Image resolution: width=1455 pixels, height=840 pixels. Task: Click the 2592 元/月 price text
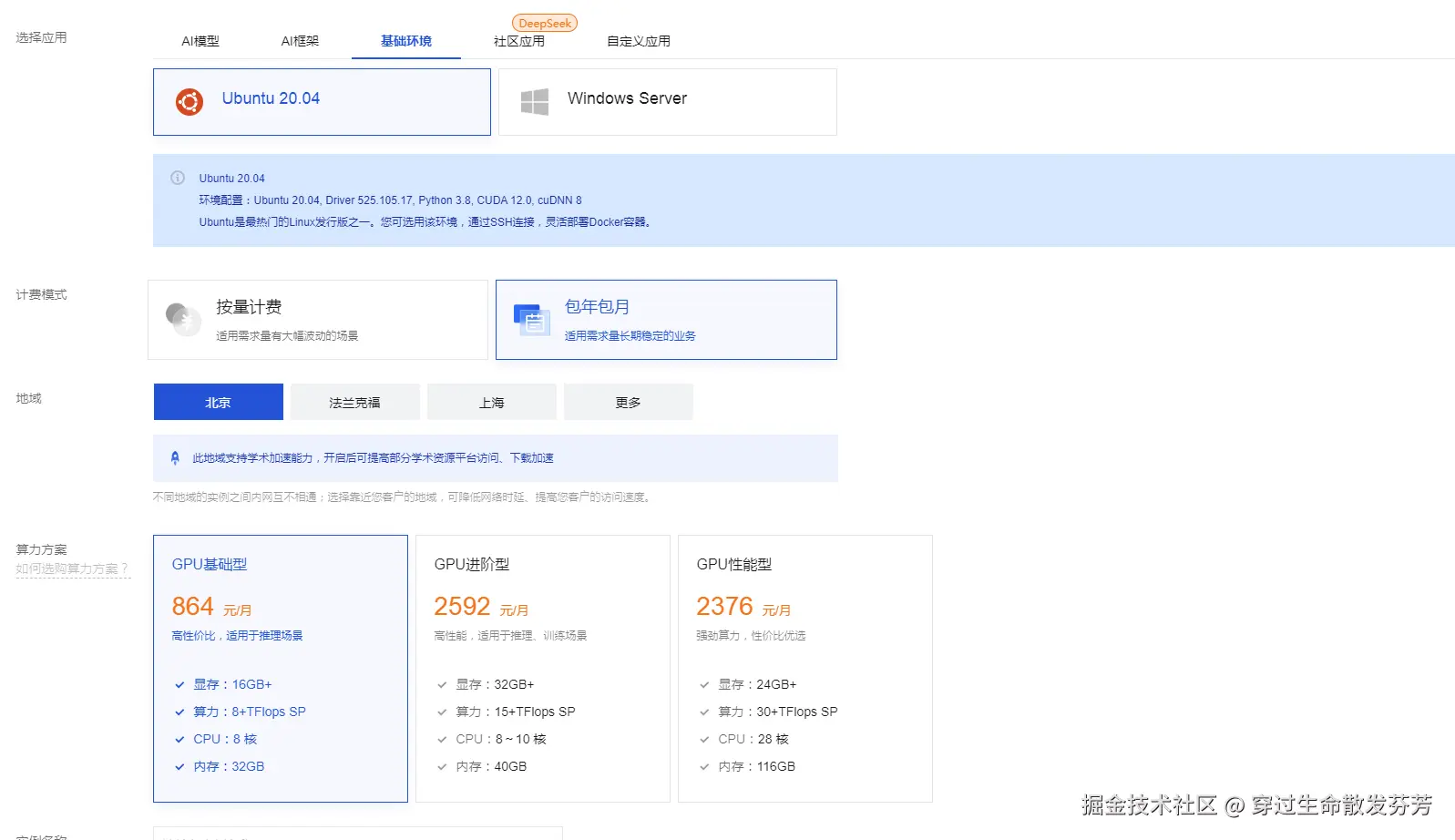(481, 607)
